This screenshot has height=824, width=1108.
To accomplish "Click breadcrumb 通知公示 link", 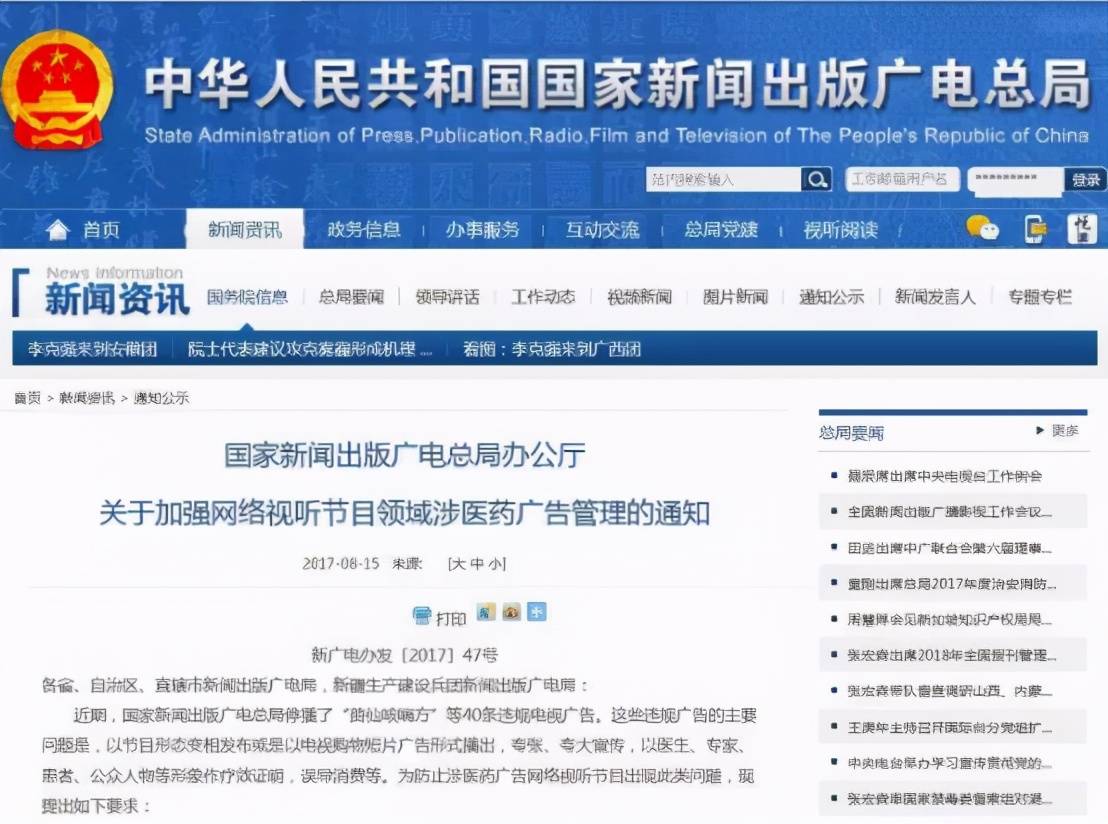I will pos(161,399).
